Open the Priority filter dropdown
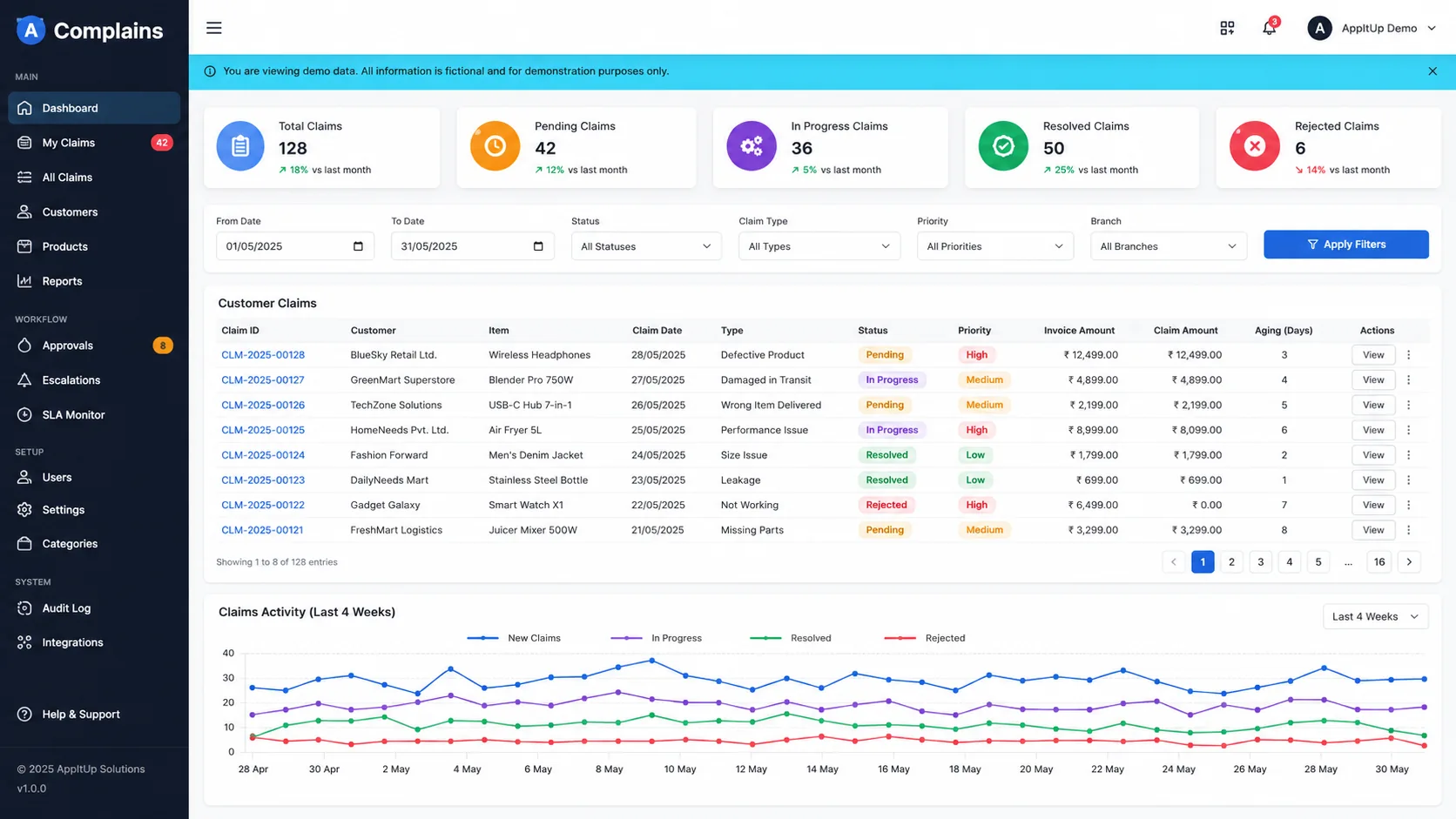The image size is (1456, 819). pos(994,246)
